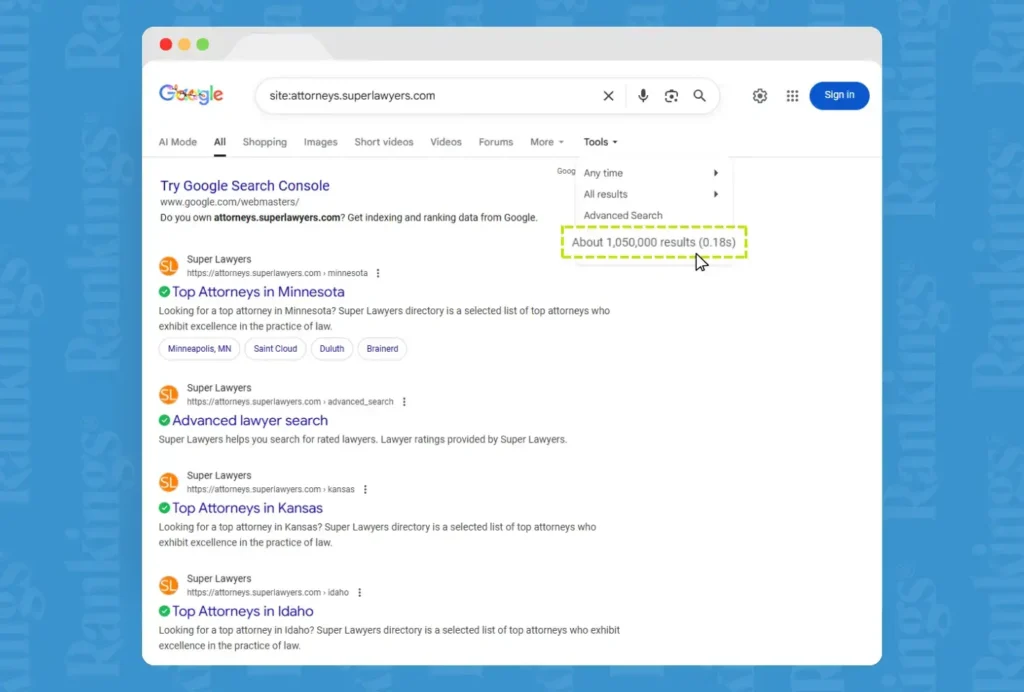
Task: Switch to AI Mode tab
Action: click(178, 142)
